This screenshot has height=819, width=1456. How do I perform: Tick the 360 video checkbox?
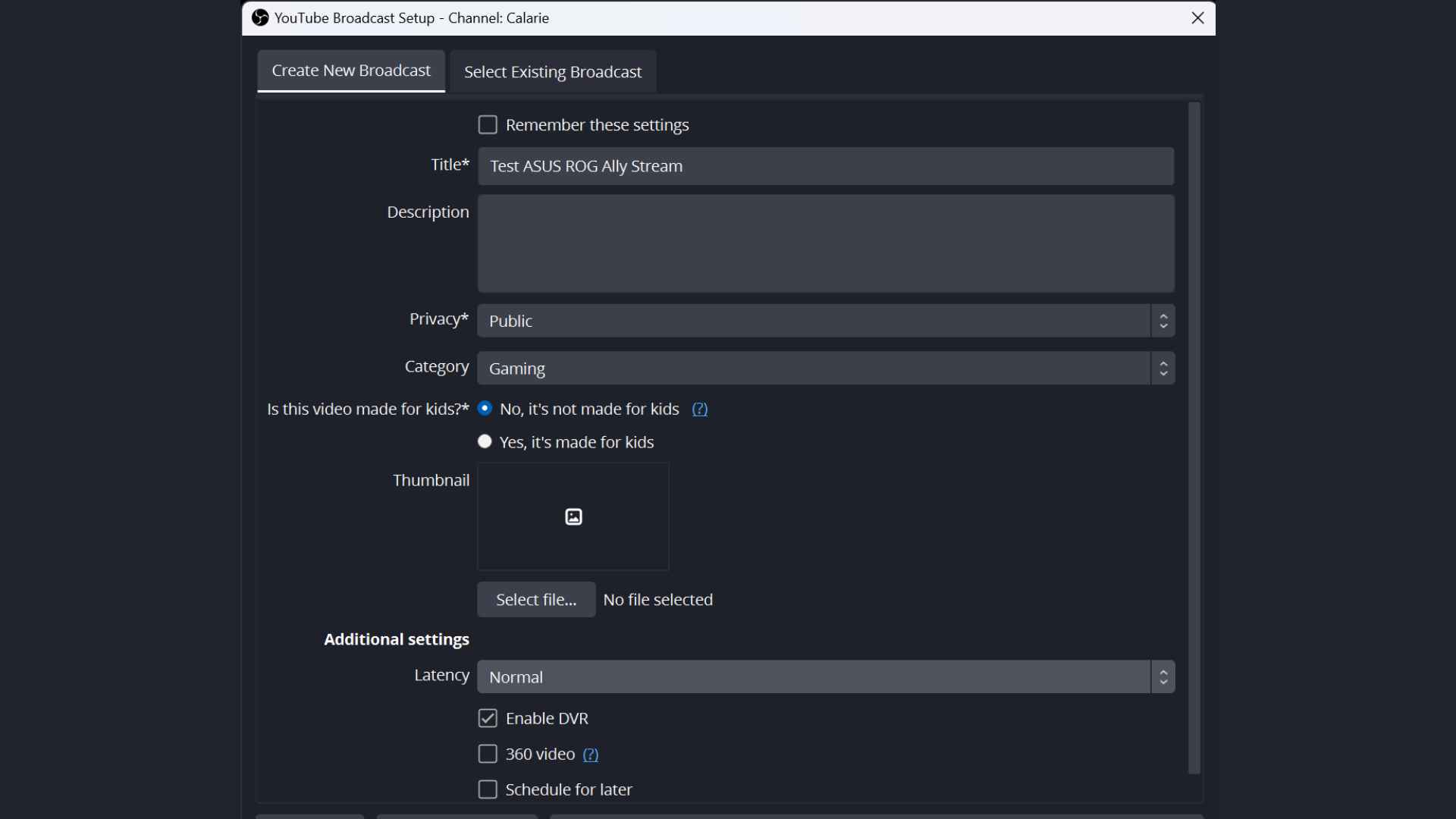tap(488, 754)
